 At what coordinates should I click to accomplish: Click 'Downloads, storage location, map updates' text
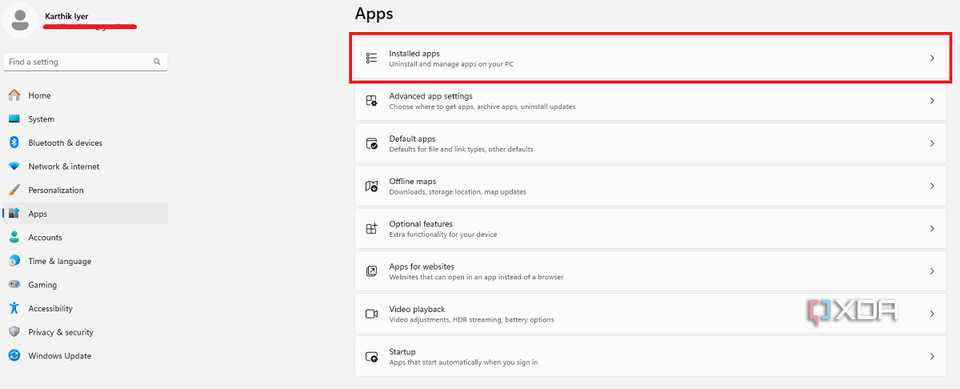[x=457, y=192]
